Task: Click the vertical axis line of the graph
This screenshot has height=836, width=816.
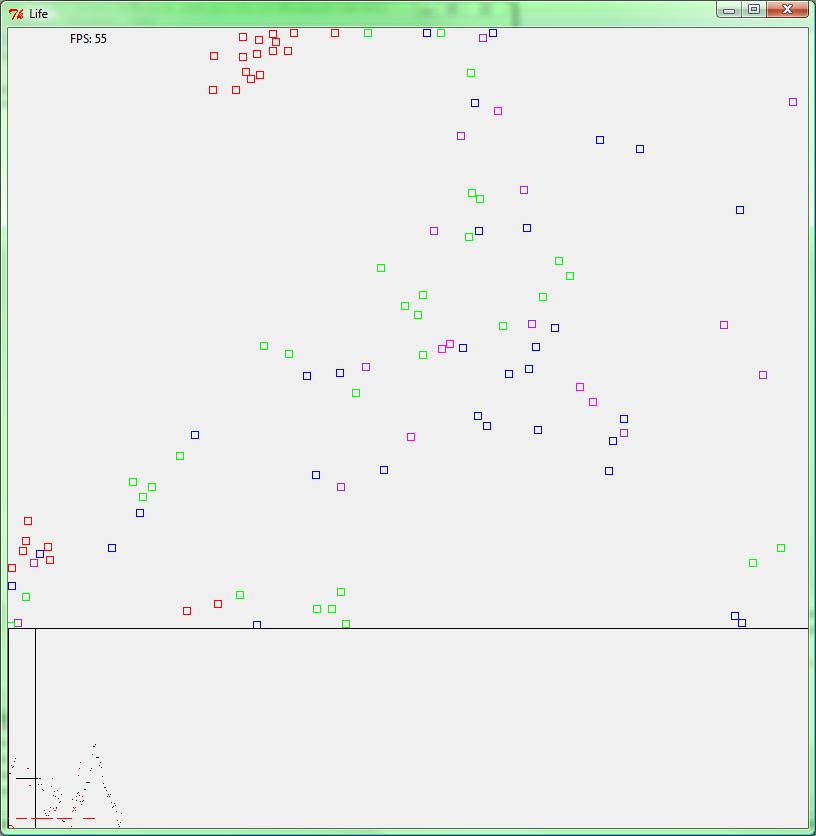Action: 36,730
